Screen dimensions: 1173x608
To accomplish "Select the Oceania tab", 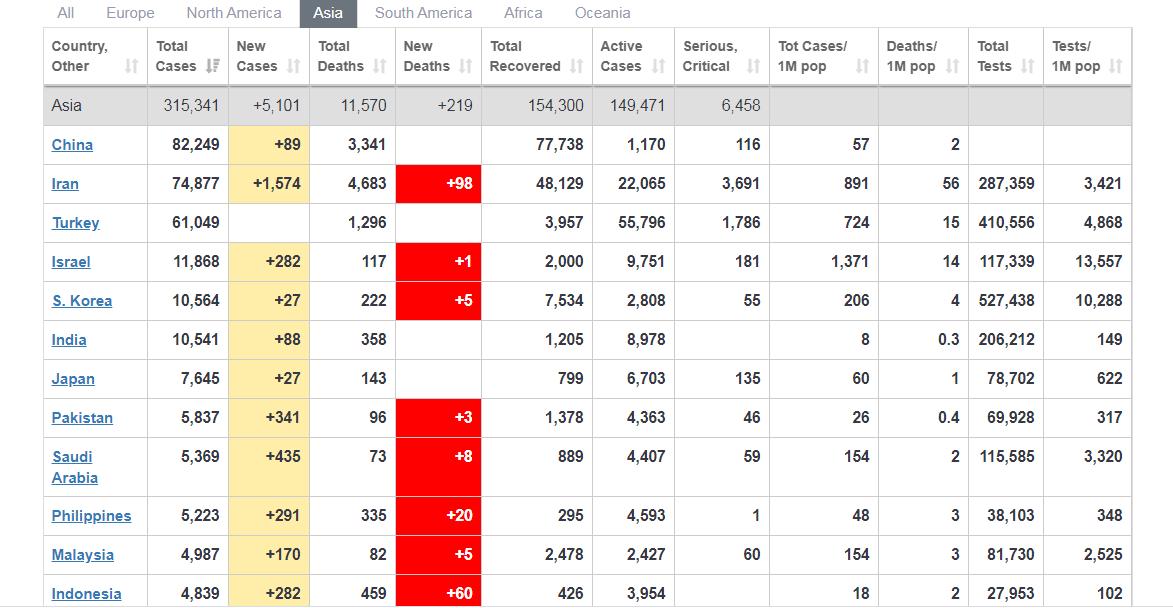I will click(602, 13).
